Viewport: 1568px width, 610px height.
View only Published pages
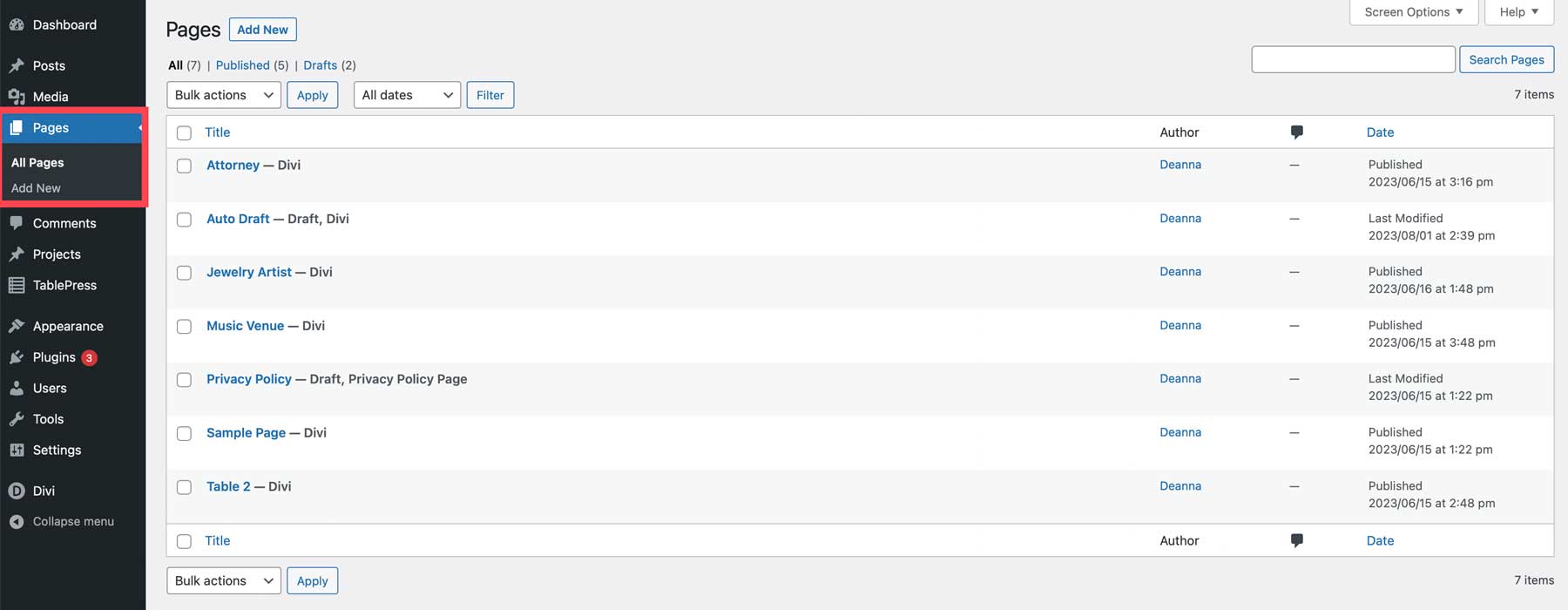coord(243,64)
